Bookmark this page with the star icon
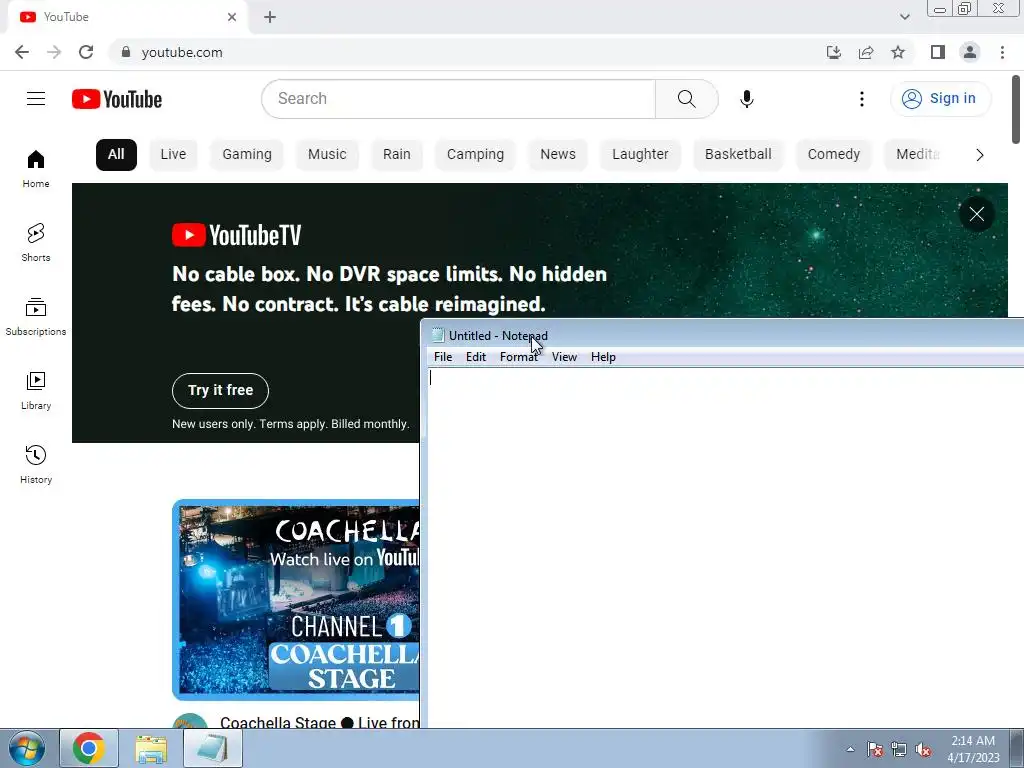1024x768 pixels. click(x=898, y=52)
